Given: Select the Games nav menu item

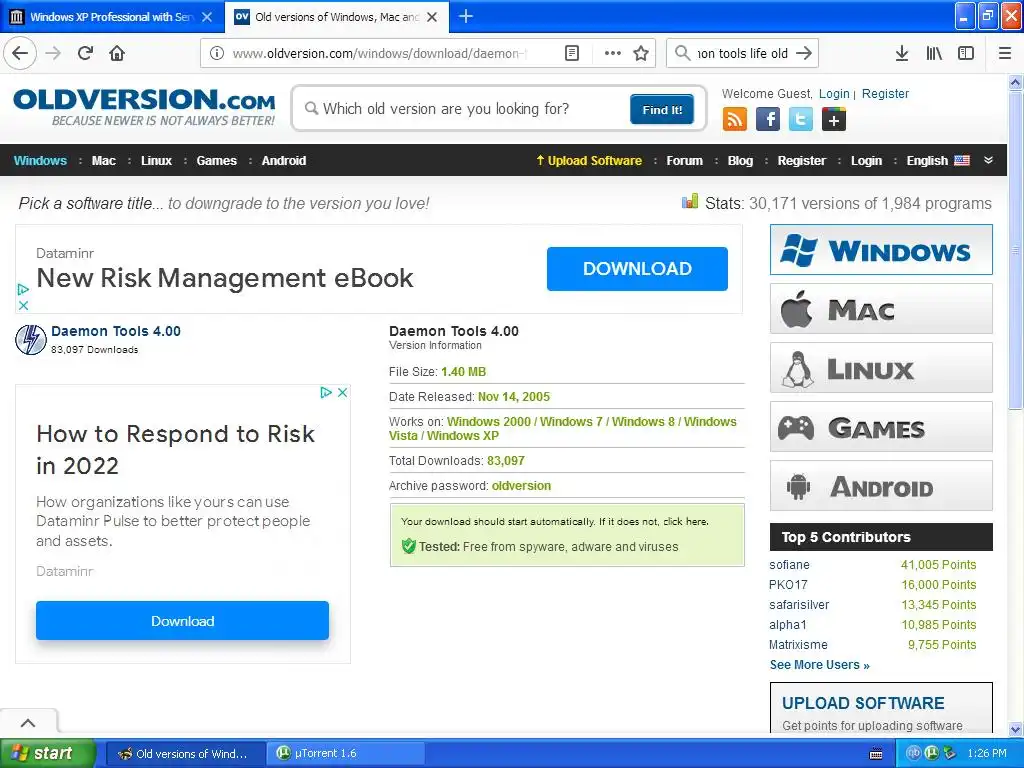Looking at the screenshot, I should 217,161.
